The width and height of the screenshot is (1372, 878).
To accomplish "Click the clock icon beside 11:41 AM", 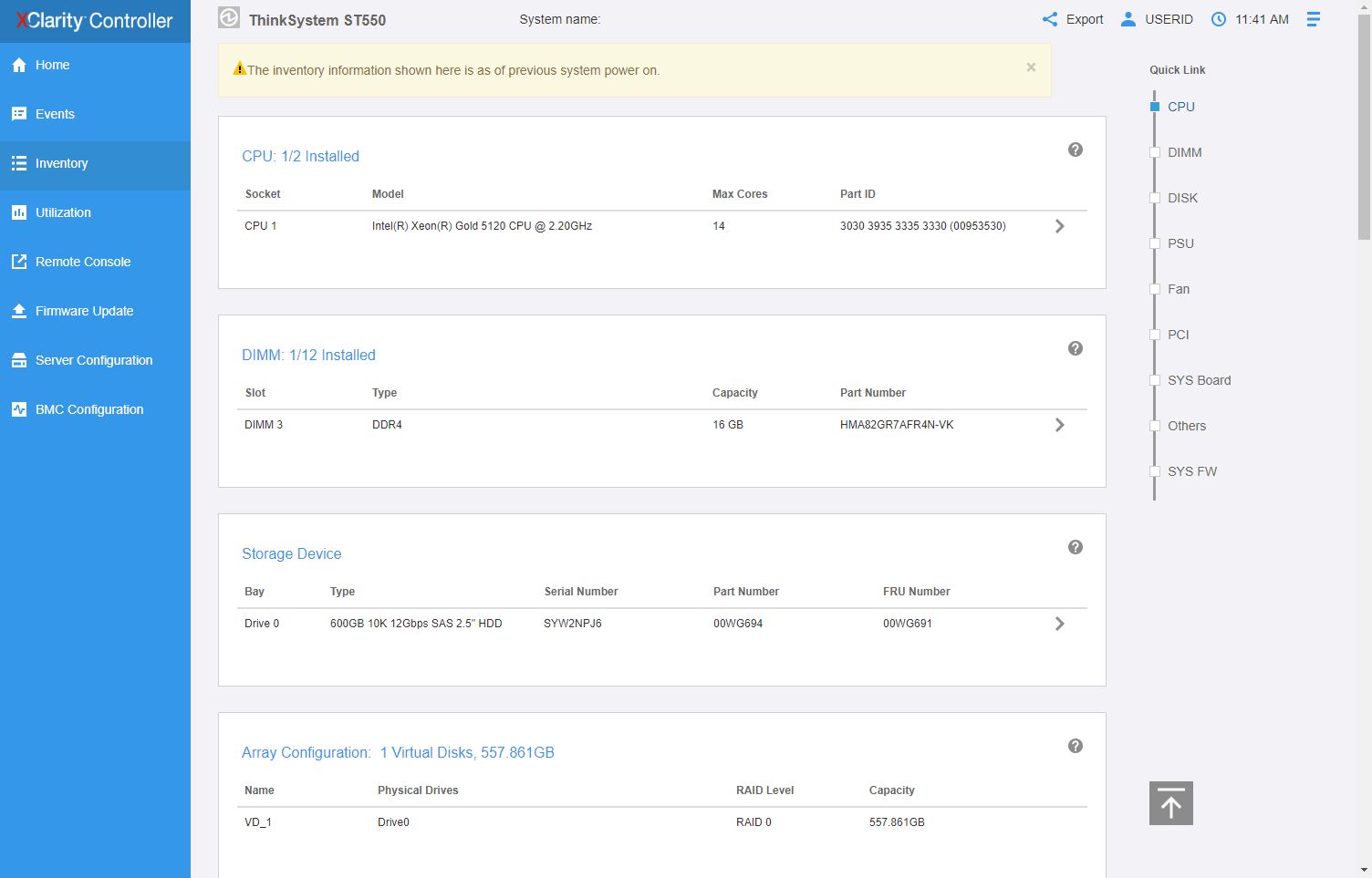I will [x=1219, y=19].
